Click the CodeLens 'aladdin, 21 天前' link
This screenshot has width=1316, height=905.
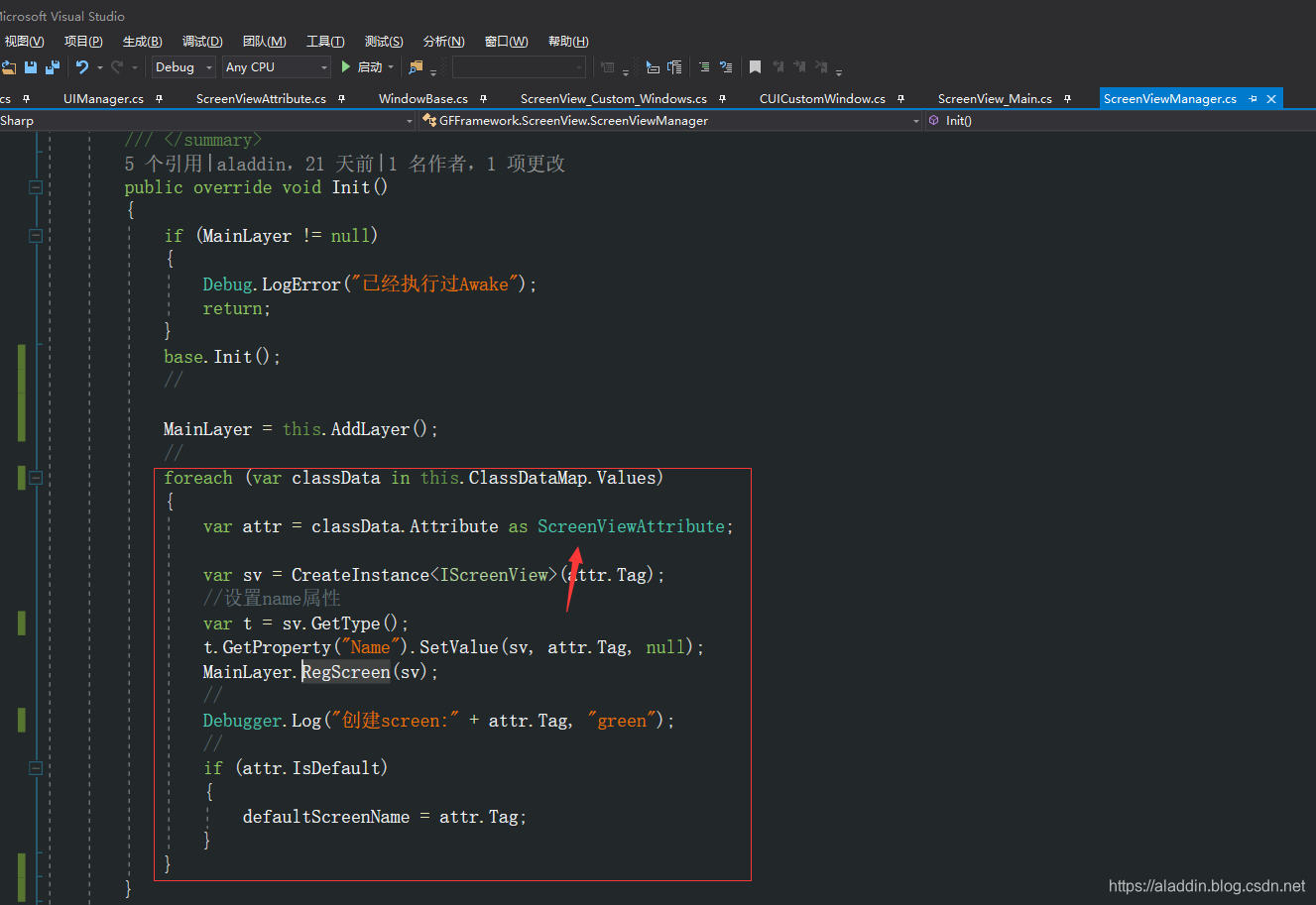(296, 164)
